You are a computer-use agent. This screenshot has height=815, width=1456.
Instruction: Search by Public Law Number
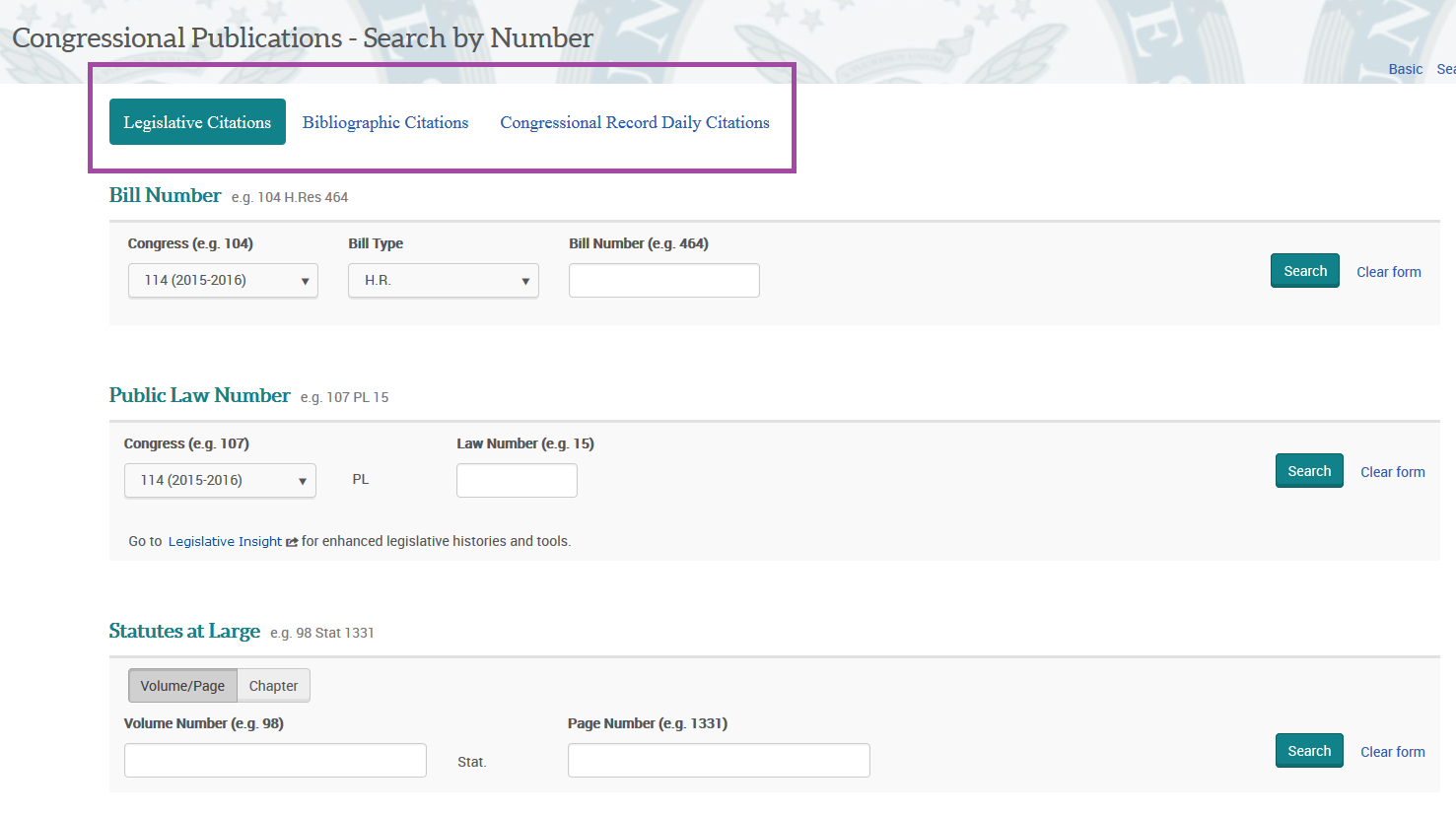(x=1309, y=471)
